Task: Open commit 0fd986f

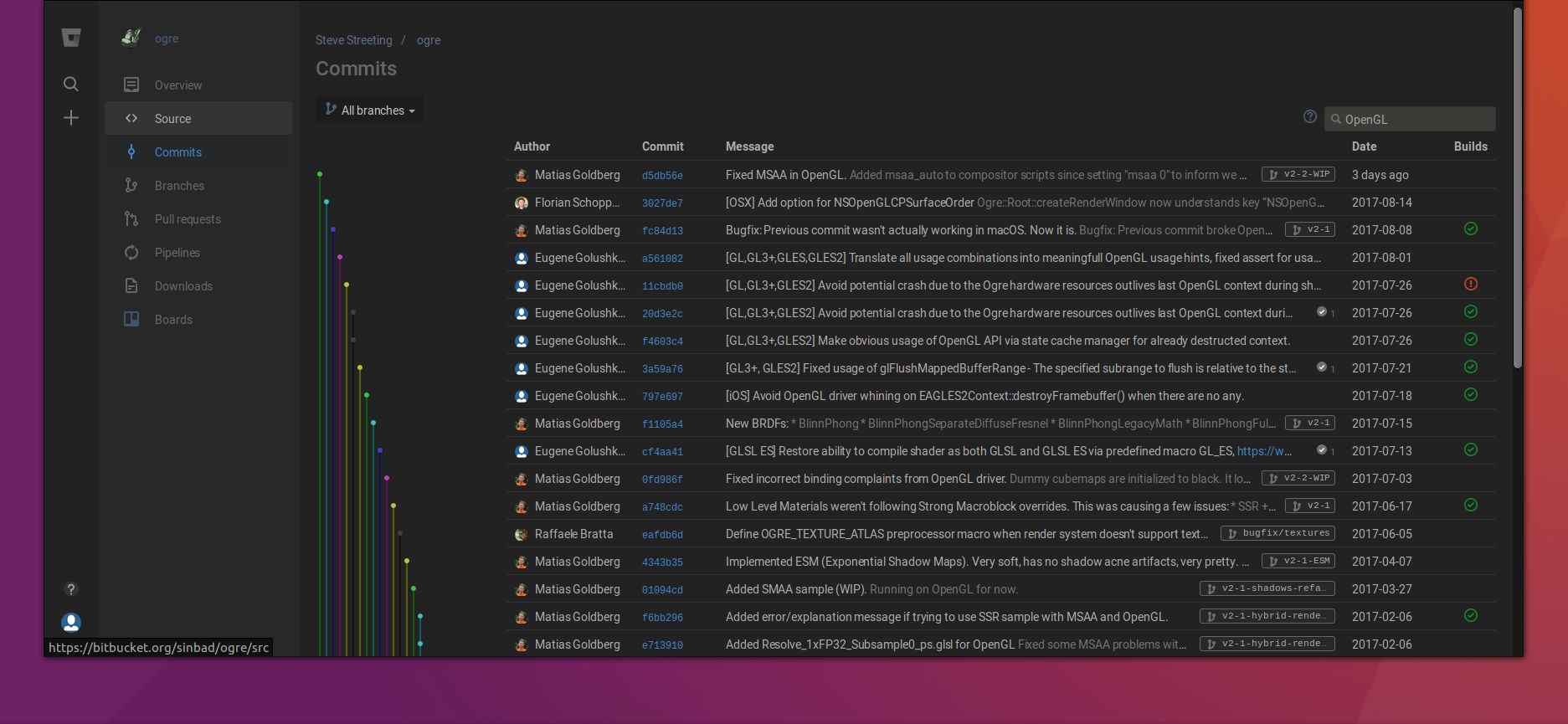Action: click(x=662, y=480)
